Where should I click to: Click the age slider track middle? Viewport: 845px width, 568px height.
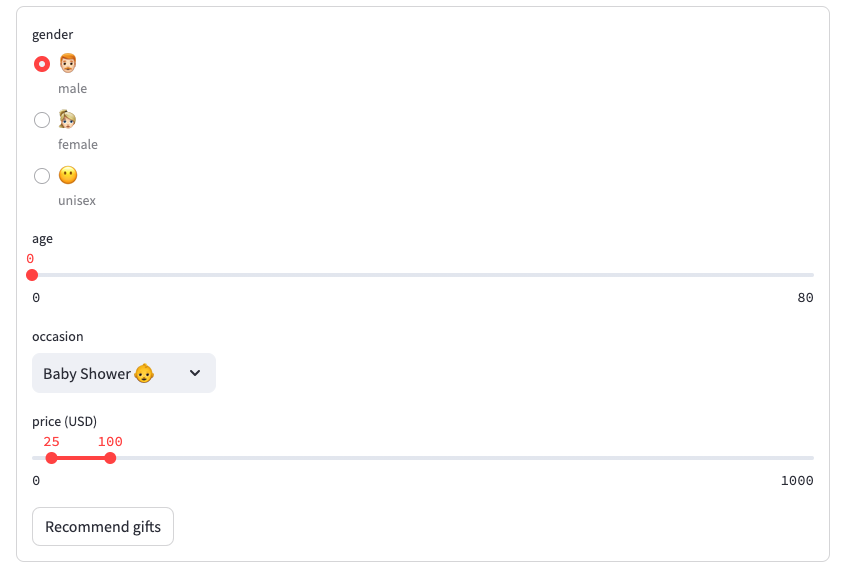pos(423,275)
